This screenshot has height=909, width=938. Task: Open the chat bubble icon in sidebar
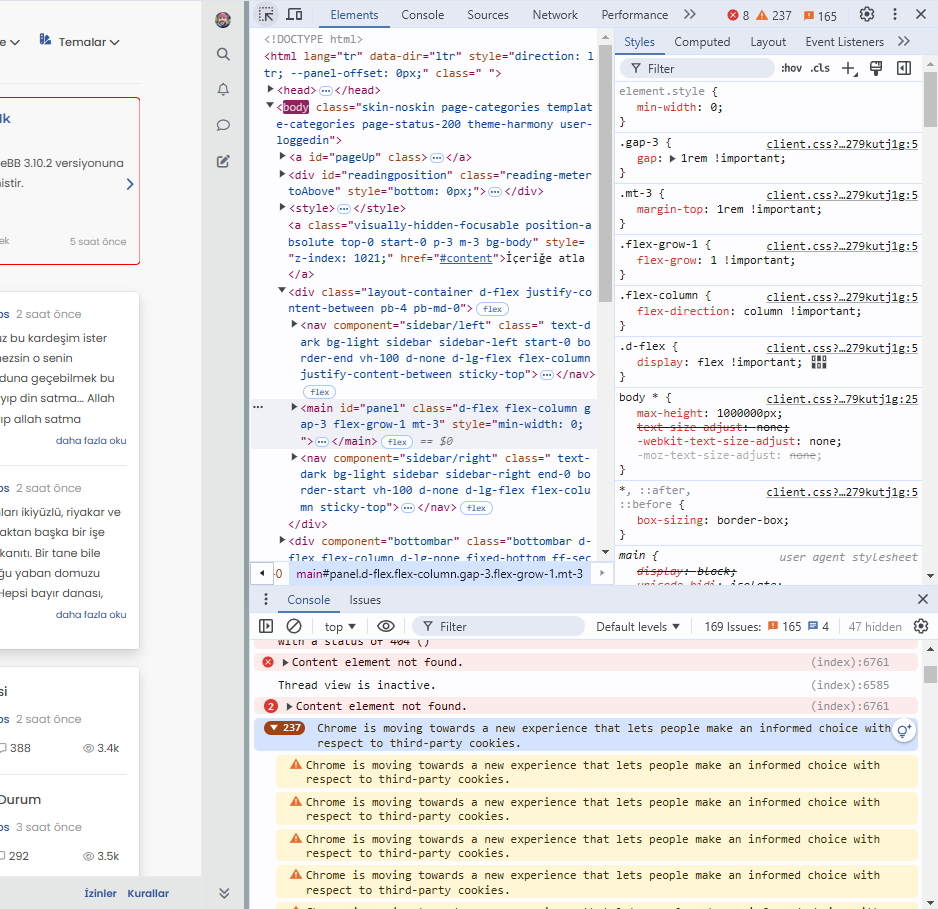(x=223, y=125)
